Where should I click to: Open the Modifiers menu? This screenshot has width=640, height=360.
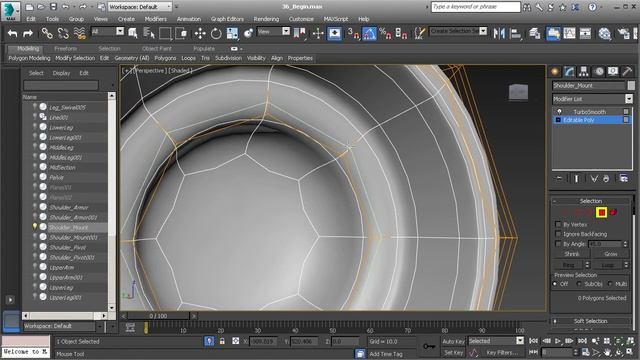coord(156,19)
